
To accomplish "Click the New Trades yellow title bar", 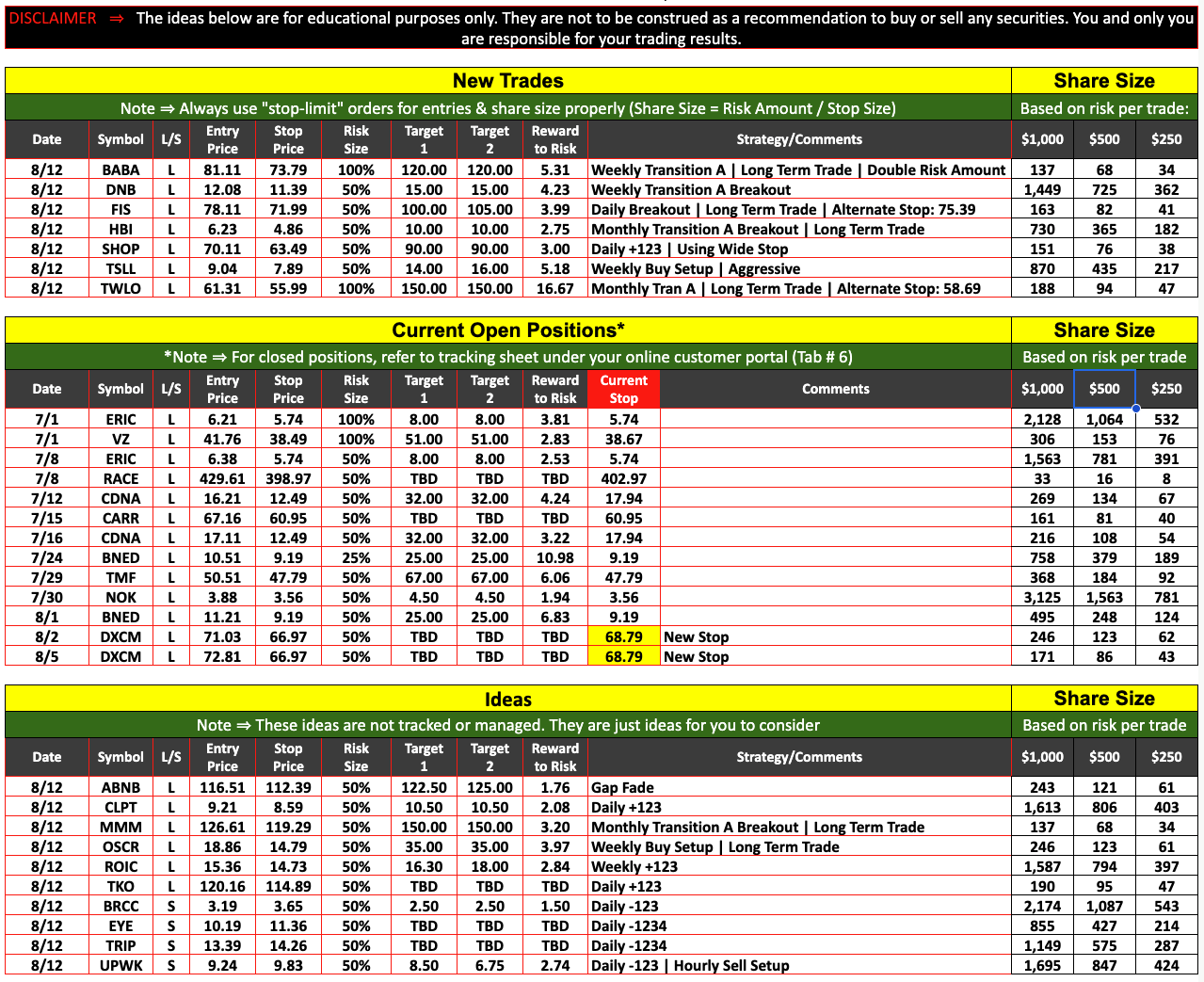I will pos(507,81).
